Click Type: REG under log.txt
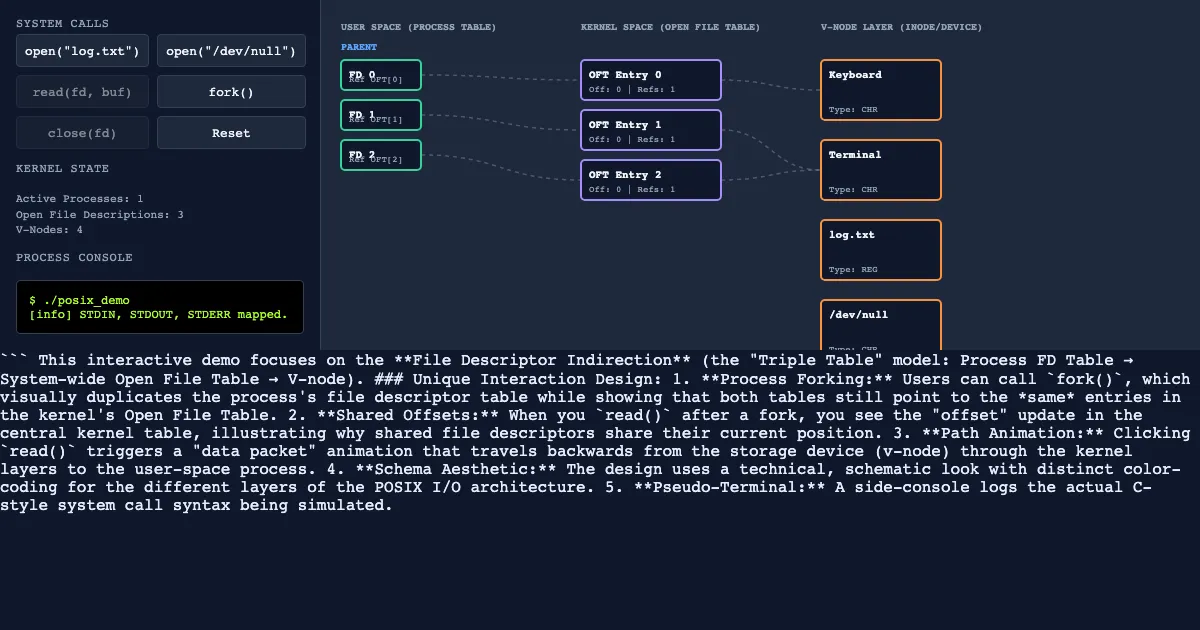This screenshot has width=1200, height=630. pyautogui.click(x=853, y=270)
